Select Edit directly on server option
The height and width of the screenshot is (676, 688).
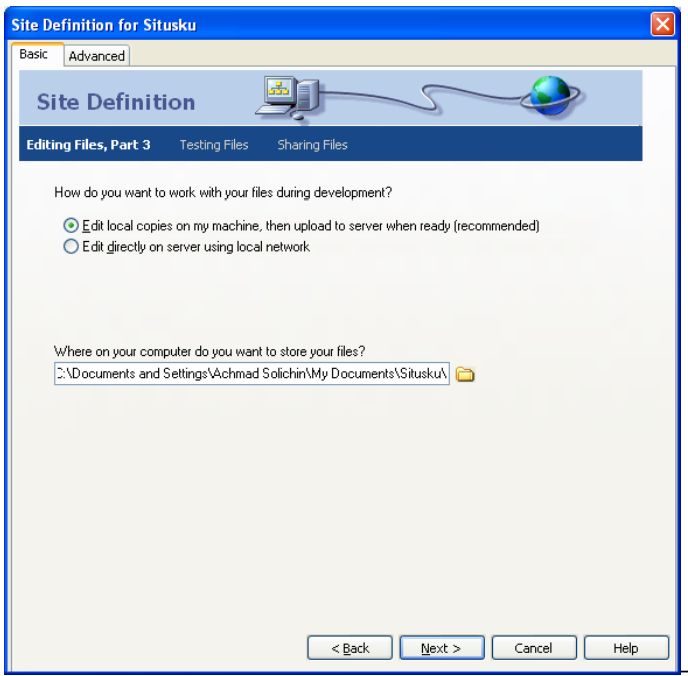[x=71, y=247]
